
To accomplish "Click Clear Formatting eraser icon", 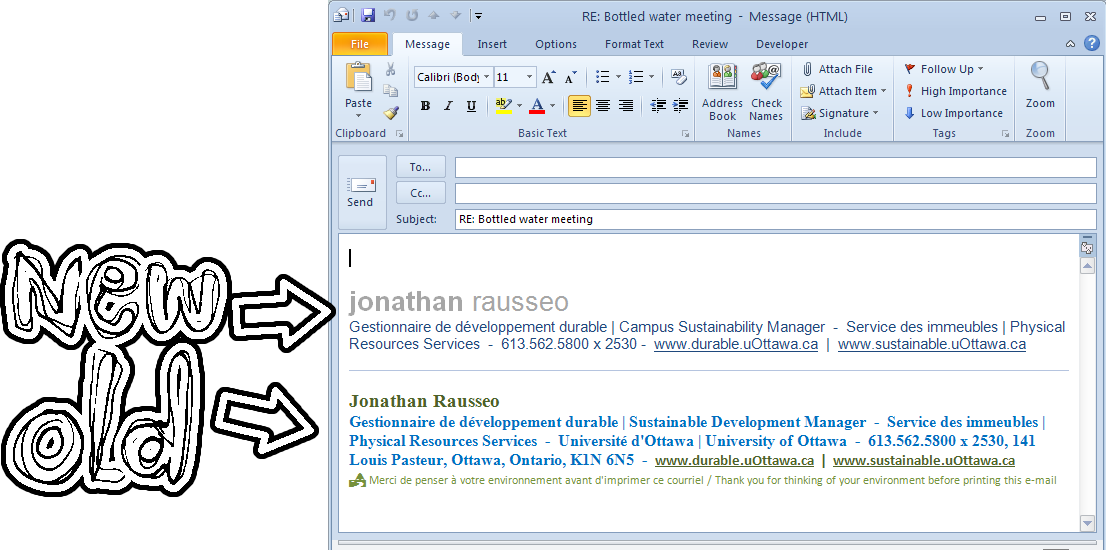I will [679, 76].
